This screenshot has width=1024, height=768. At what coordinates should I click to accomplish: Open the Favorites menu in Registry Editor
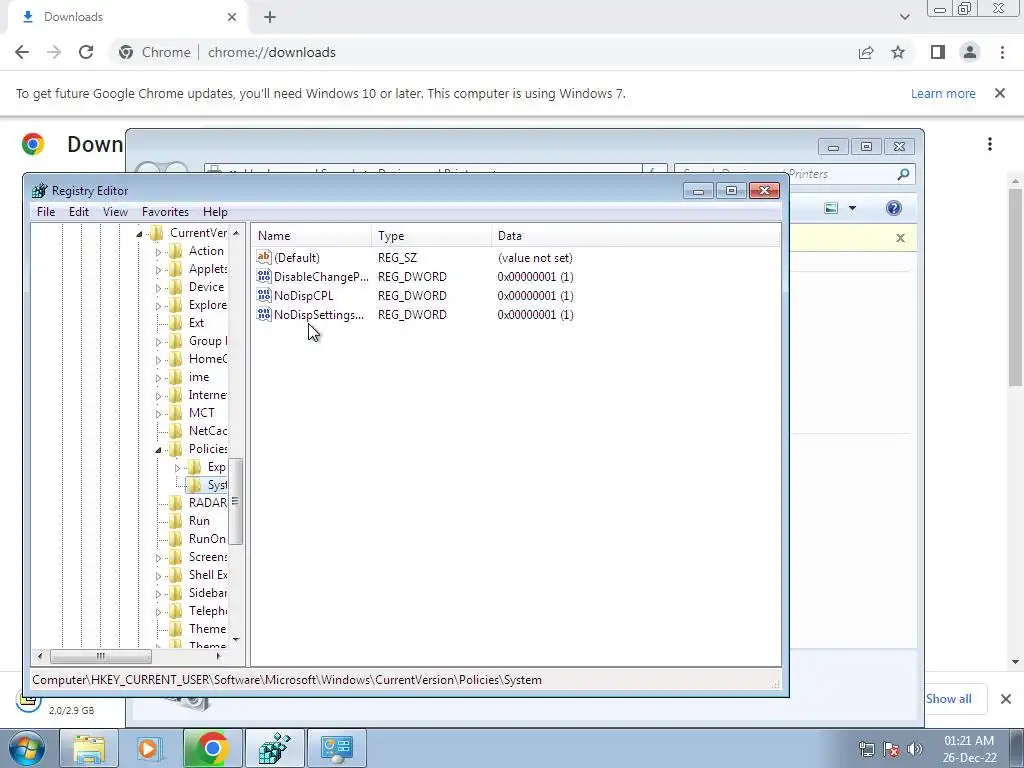coord(165,212)
